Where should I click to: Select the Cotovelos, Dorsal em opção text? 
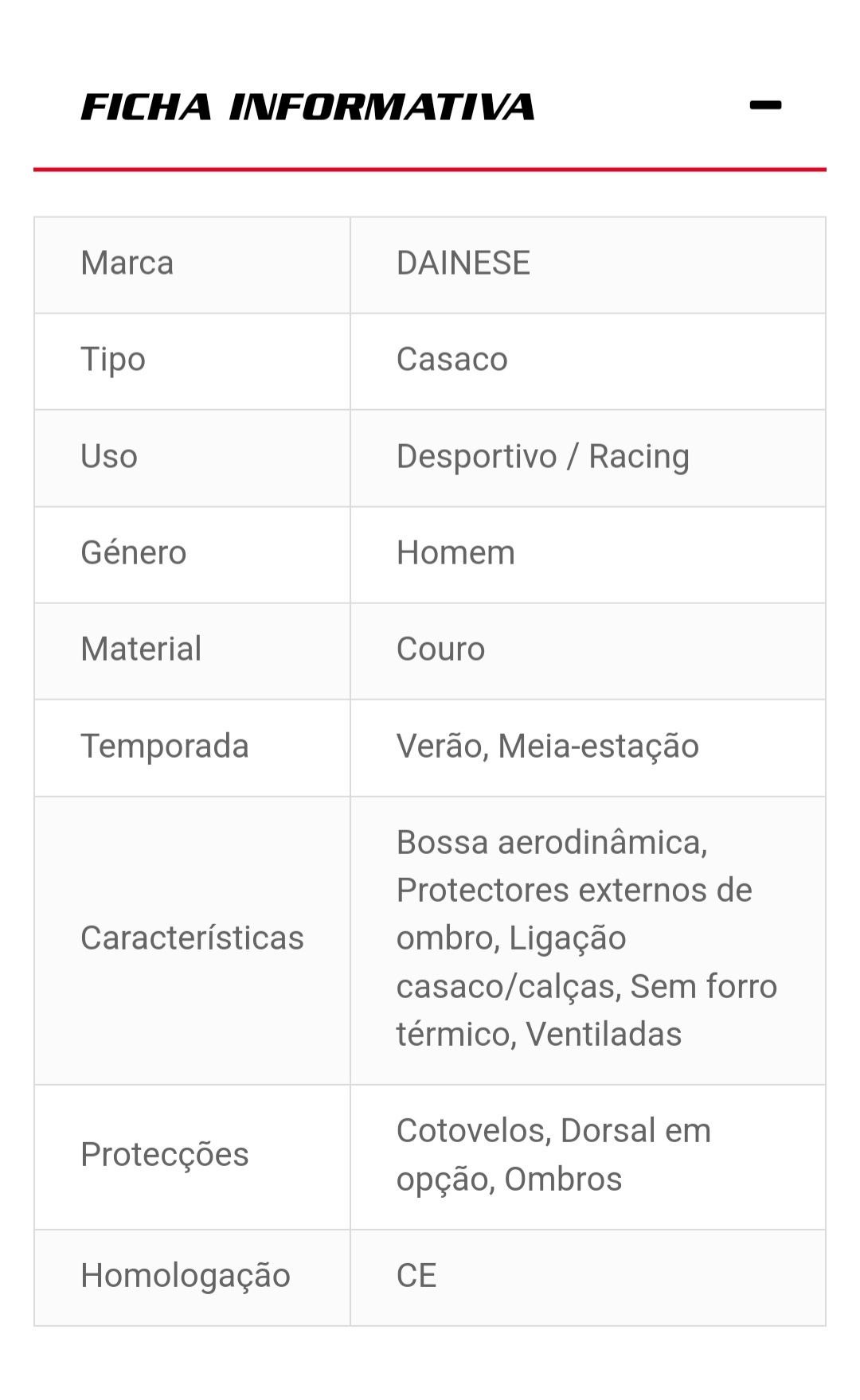click(553, 1155)
